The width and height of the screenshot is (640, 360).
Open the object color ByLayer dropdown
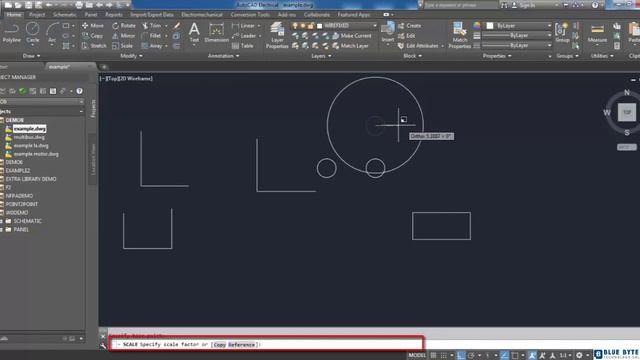coord(518,26)
